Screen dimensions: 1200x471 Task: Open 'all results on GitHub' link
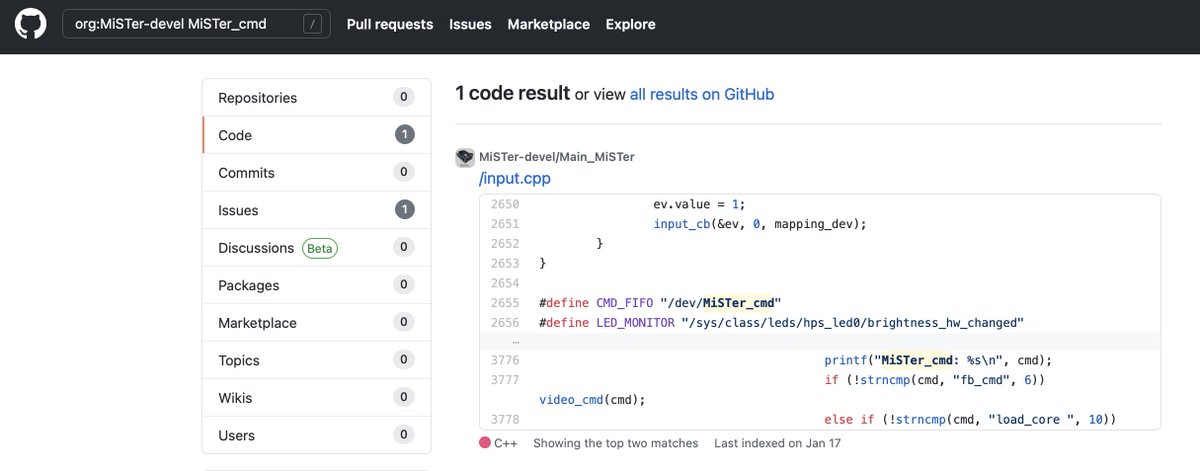[x=702, y=94]
